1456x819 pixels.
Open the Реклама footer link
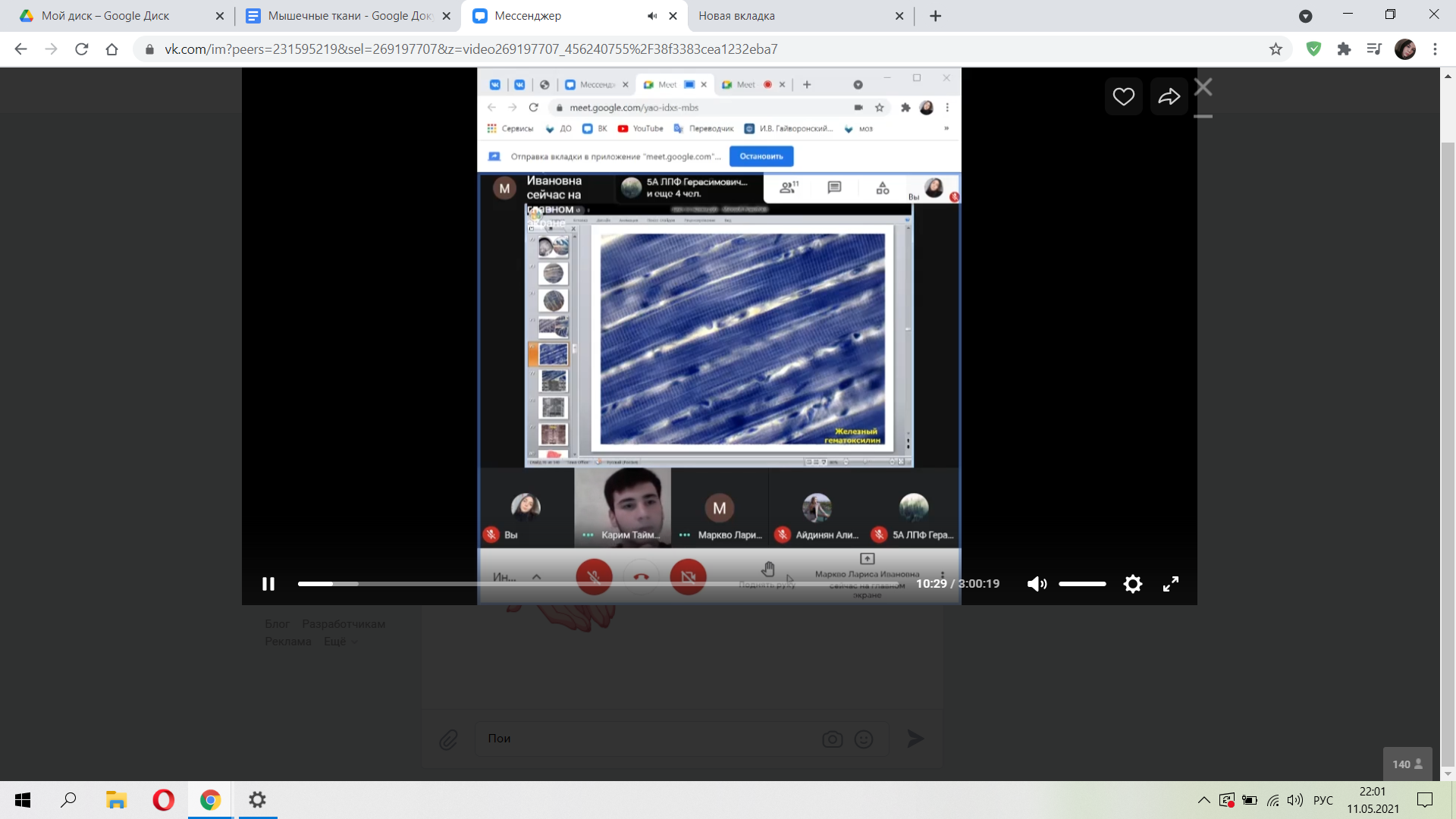[288, 642]
